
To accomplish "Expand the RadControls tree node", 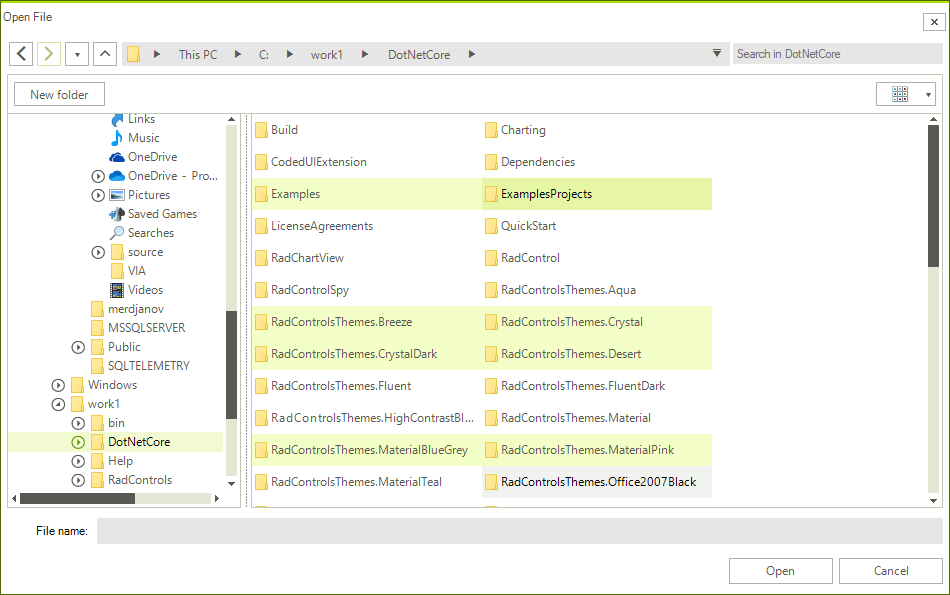I will click(x=78, y=479).
